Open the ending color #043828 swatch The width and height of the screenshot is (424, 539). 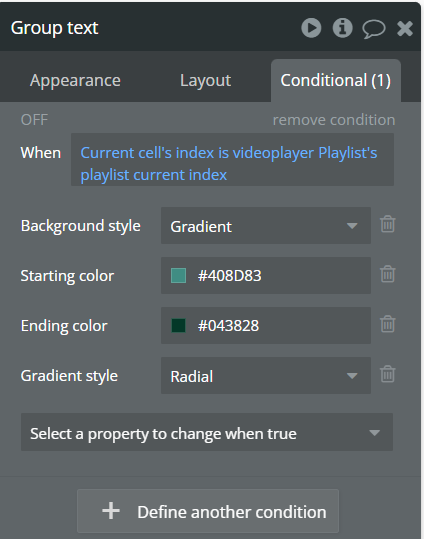tap(178, 326)
